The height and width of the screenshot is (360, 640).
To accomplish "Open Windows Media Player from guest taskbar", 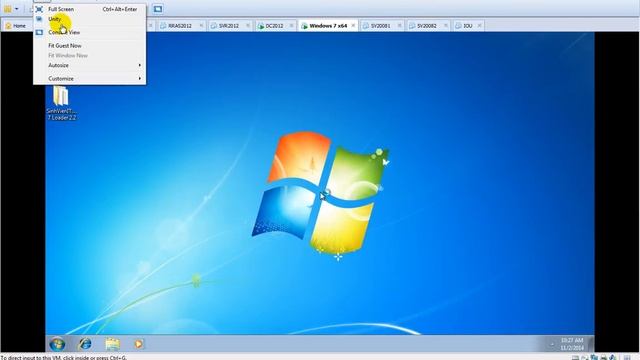I will pos(139,344).
